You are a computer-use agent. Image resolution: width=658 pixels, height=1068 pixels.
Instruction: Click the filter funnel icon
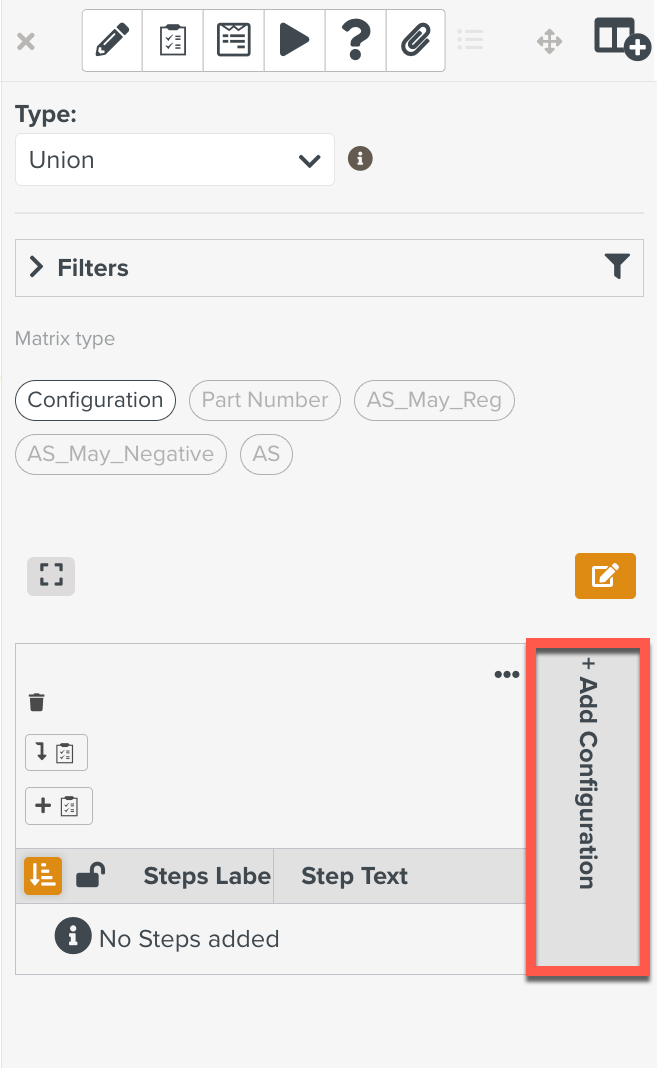[x=617, y=266]
